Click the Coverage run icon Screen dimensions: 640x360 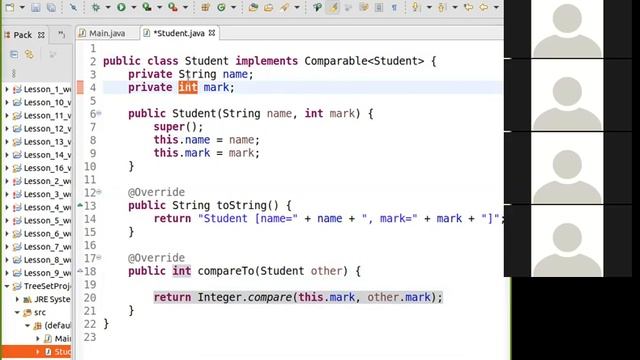pyautogui.click(x=147, y=7)
